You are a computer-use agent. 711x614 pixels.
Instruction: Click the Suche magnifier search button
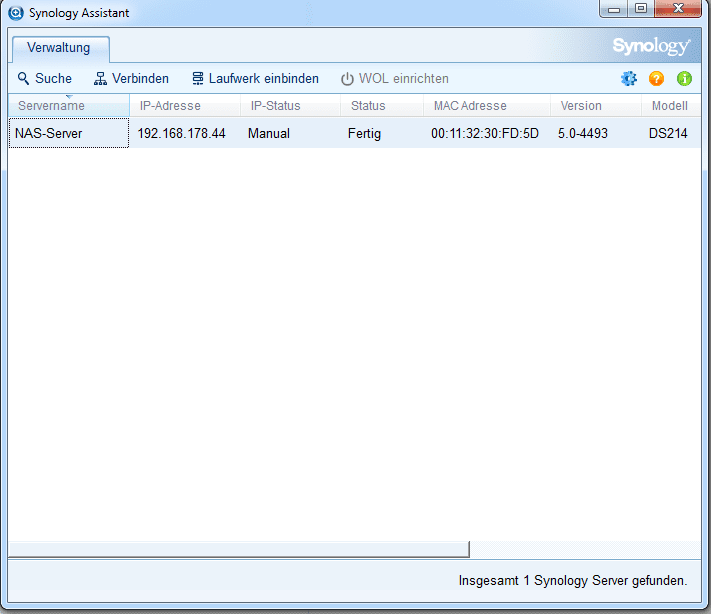click(44, 78)
